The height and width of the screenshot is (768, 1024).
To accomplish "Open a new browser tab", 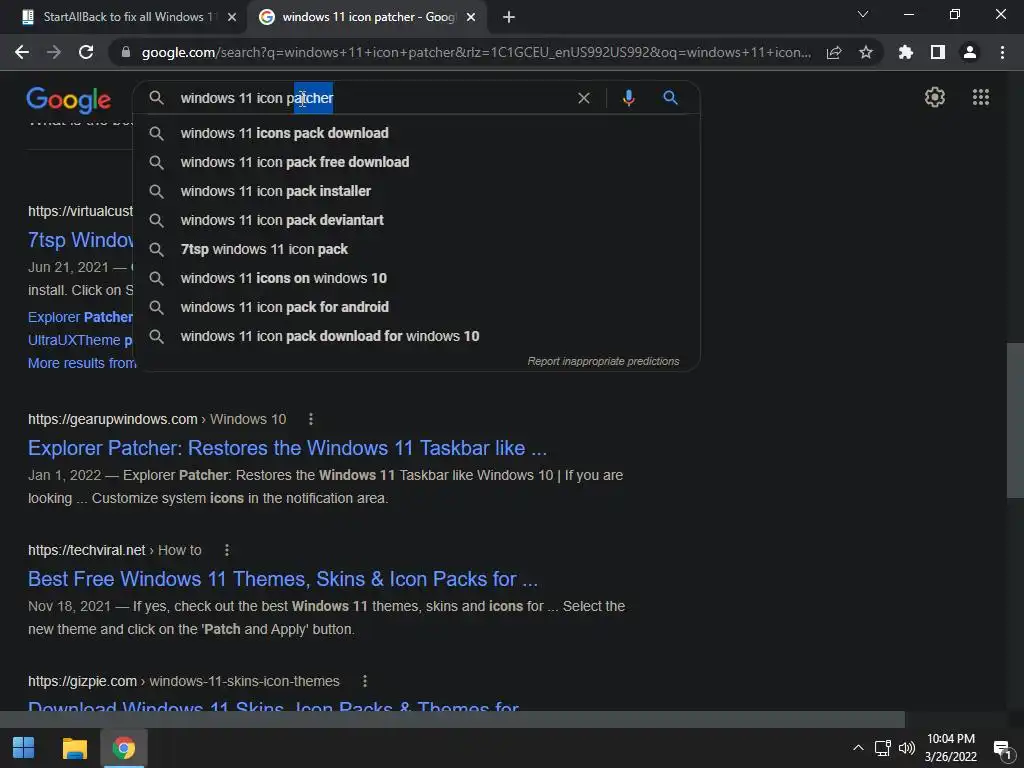I will [509, 17].
